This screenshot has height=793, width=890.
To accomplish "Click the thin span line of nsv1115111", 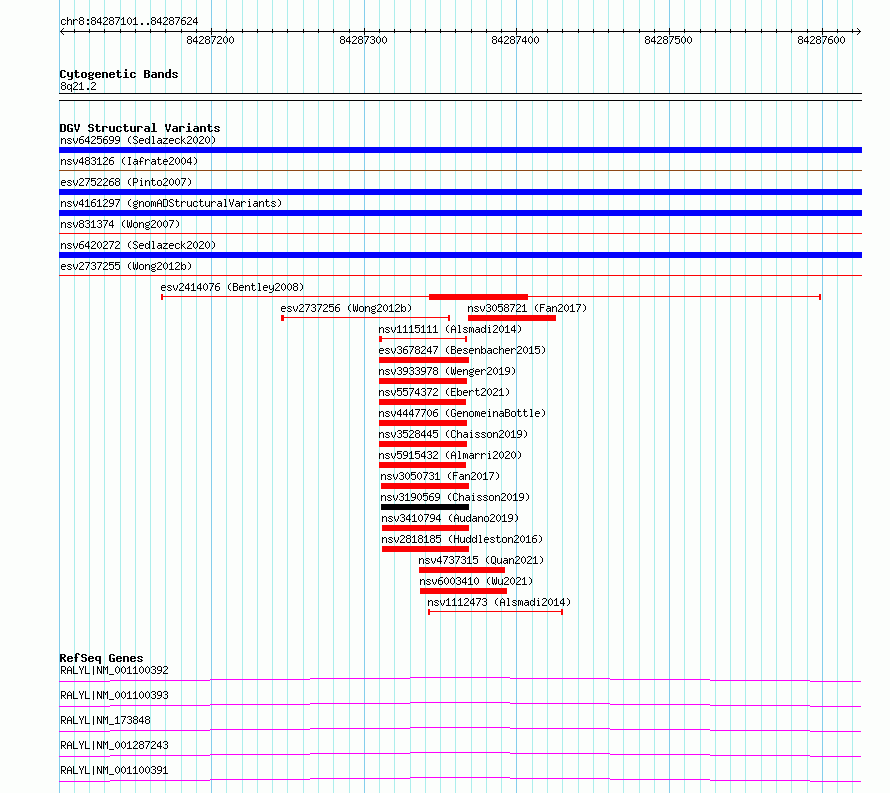I will (423, 339).
